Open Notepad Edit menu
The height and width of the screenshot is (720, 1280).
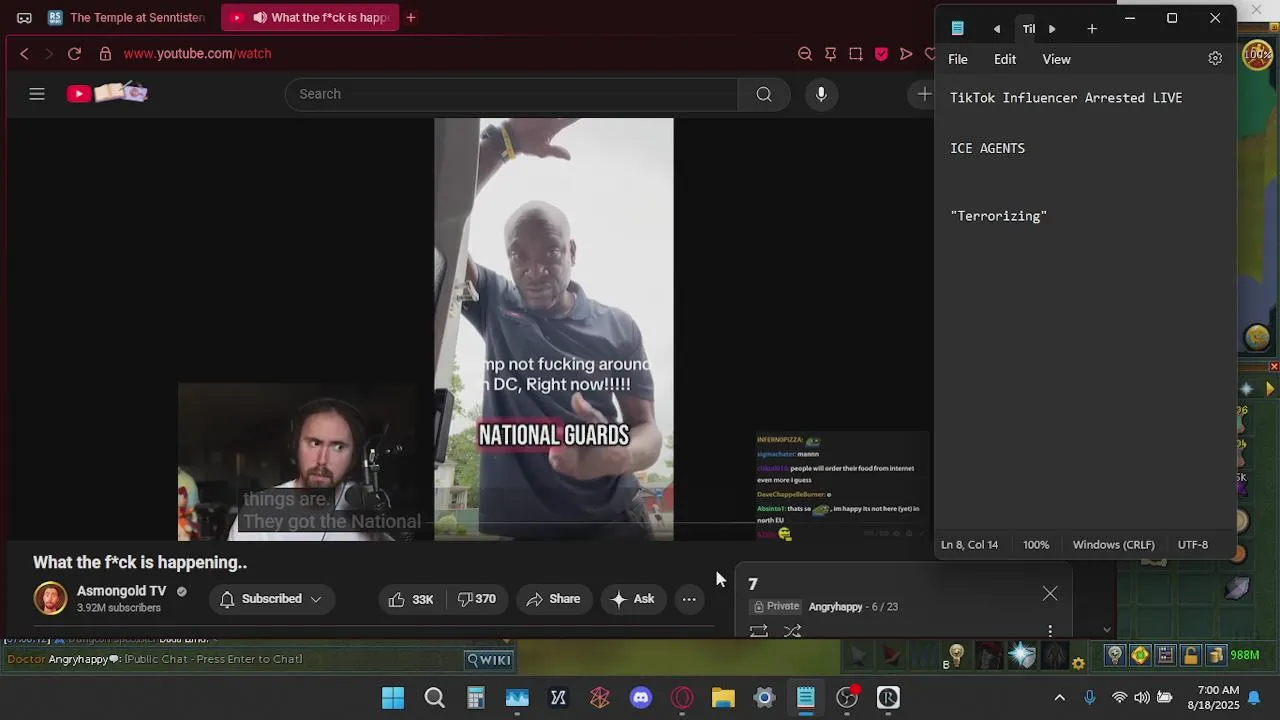pos(1005,59)
